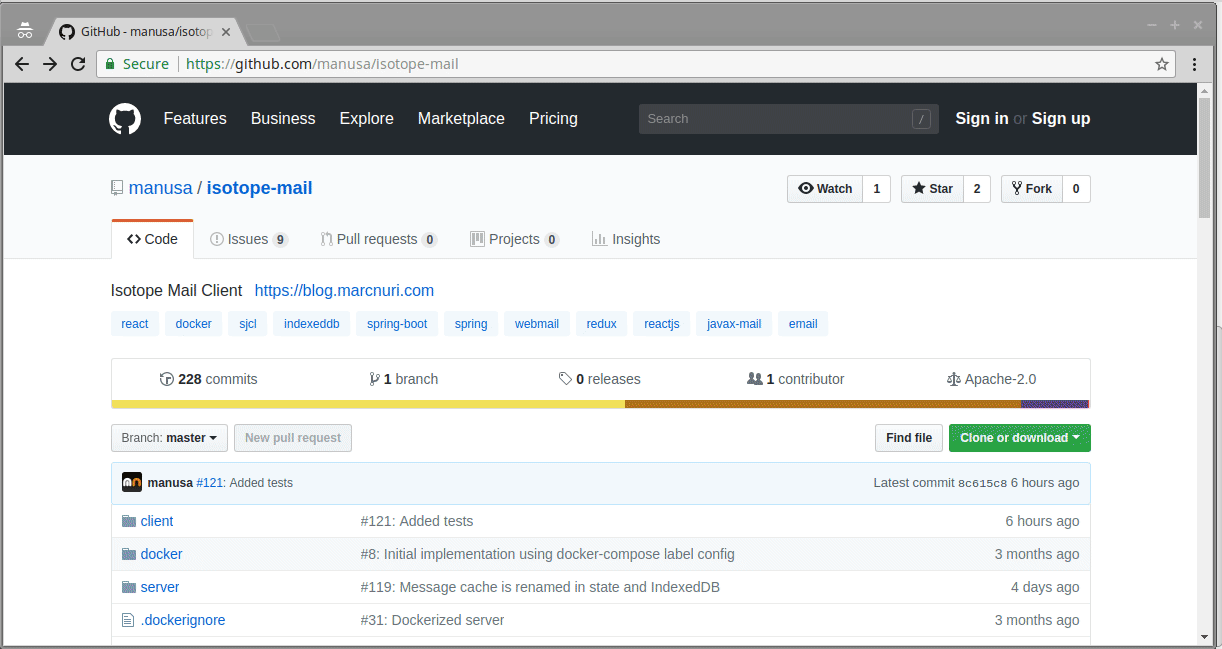Open the Projects tab
The height and width of the screenshot is (649, 1222).
click(x=515, y=239)
